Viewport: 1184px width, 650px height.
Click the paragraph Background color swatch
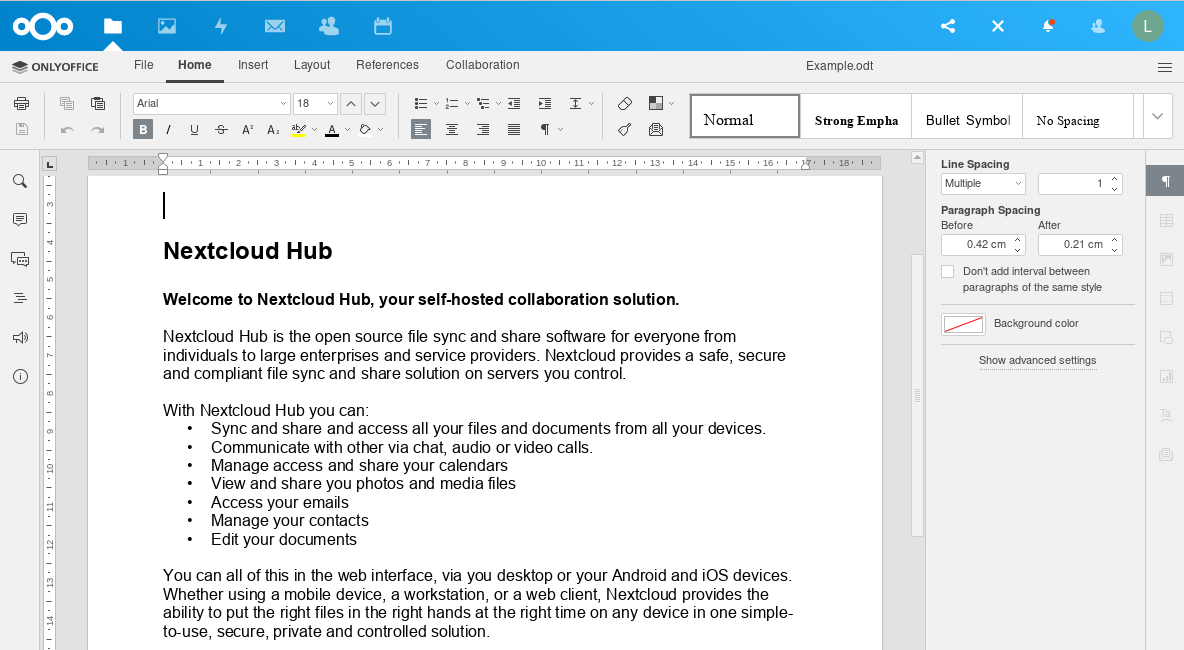(x=963, y=324)
